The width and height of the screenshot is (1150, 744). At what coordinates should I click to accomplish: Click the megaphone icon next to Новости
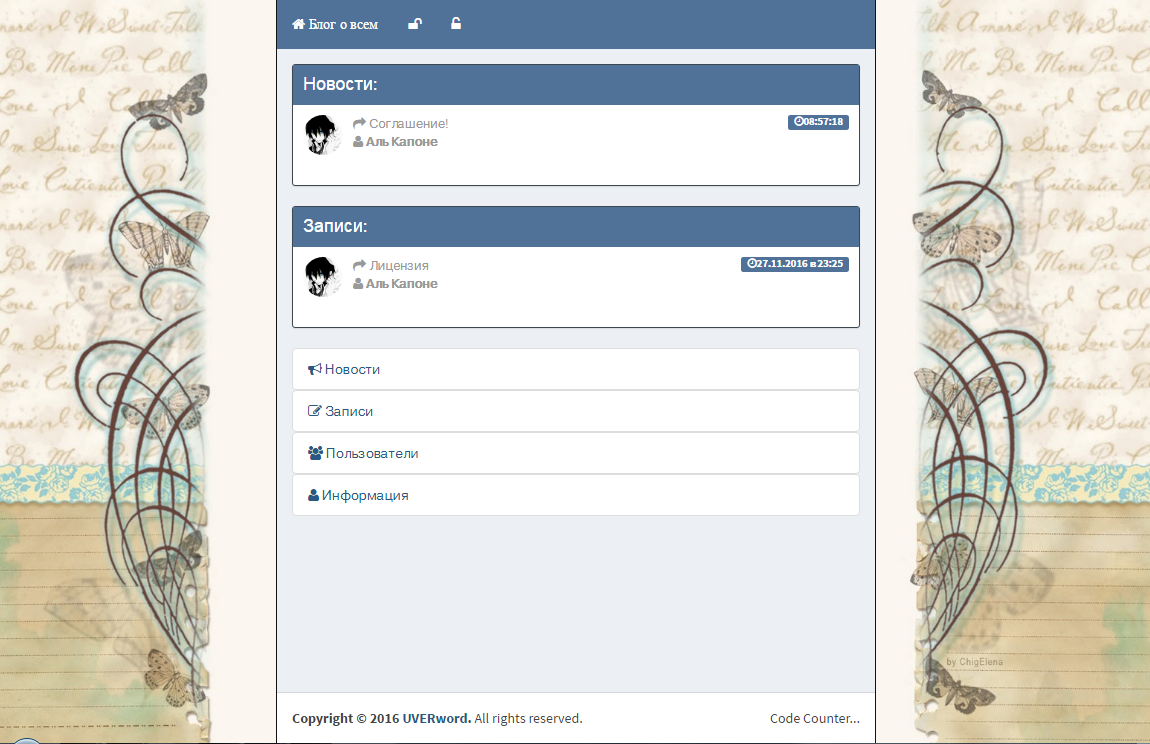315,369
